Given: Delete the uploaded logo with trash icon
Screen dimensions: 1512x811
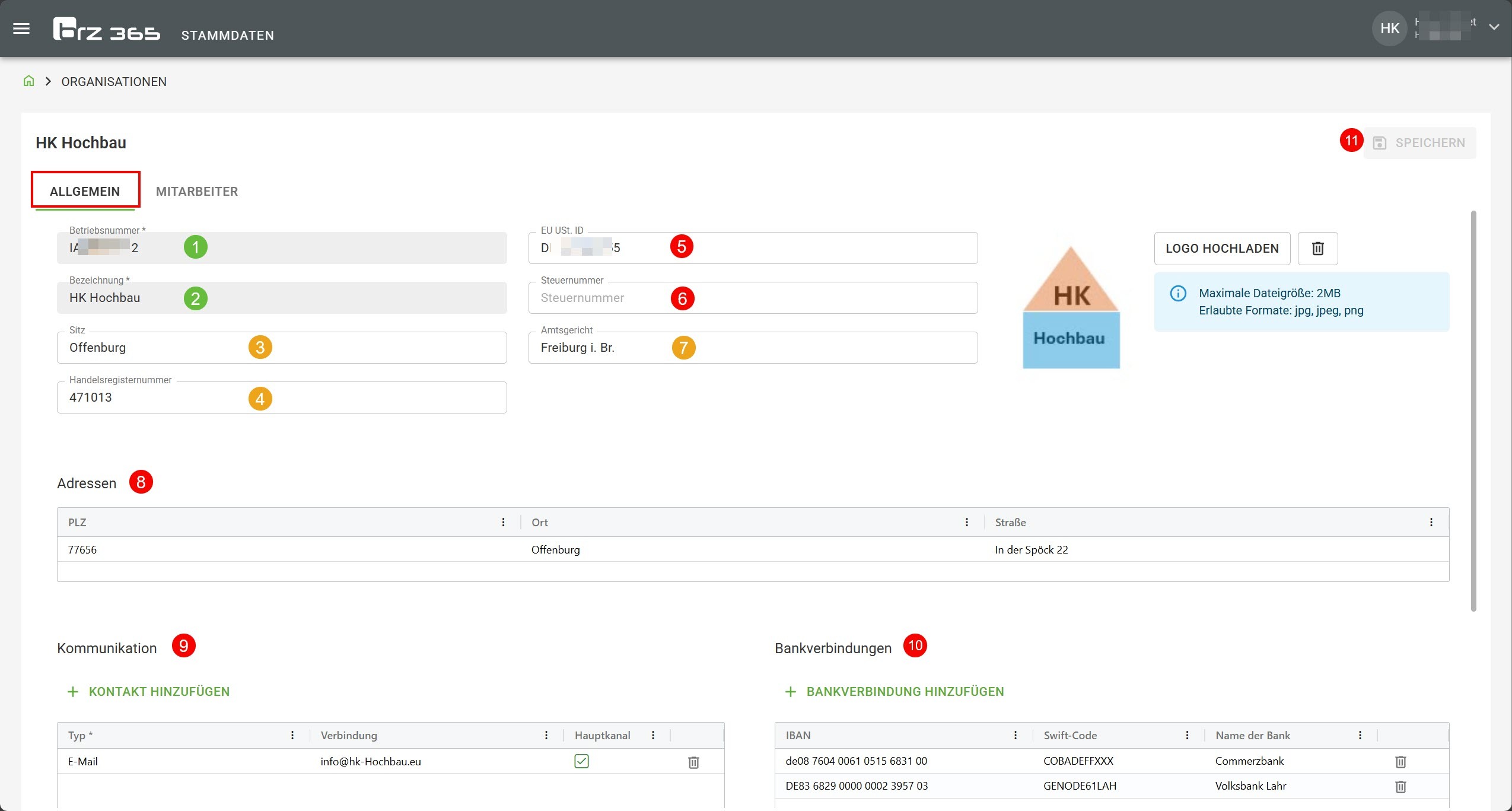Looking at the screenshot, I should [1317, 249].
